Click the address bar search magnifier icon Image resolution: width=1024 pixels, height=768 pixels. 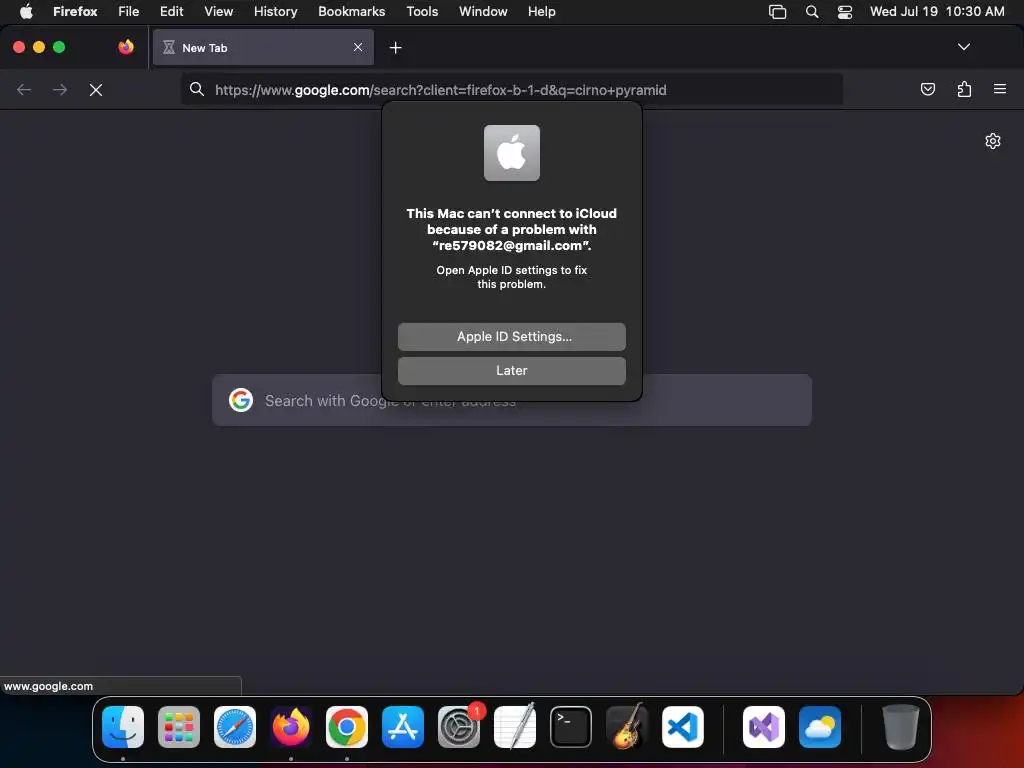197,89
